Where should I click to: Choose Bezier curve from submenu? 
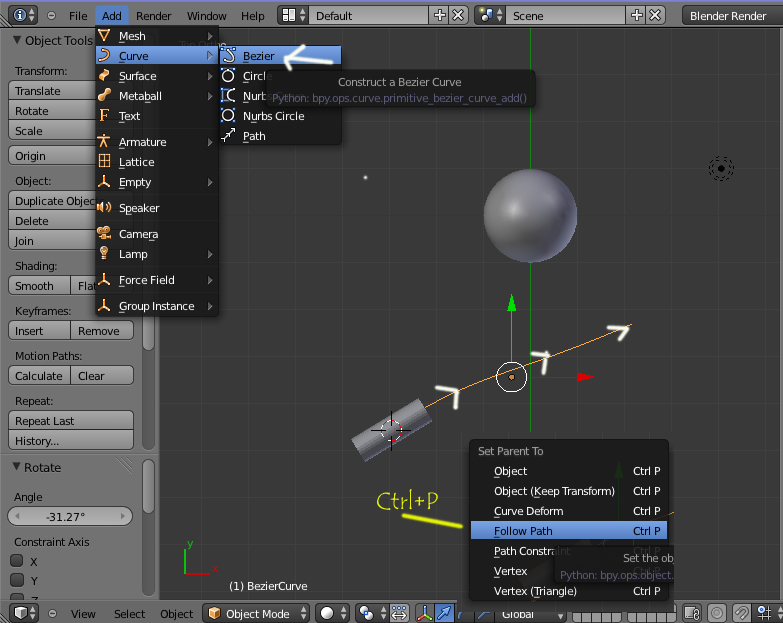[x=280, y=55]
